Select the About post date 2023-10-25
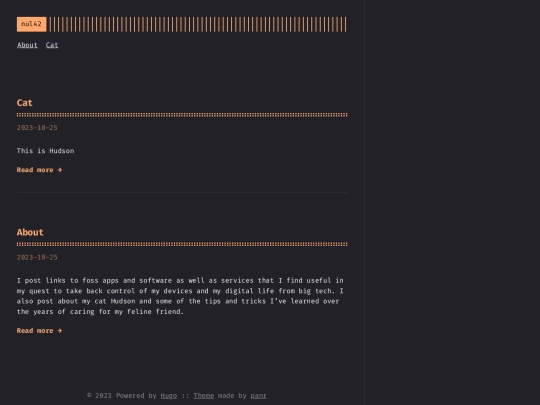This screenshot has width=540, height=405. pyautogui.click(x=37, y=257)
